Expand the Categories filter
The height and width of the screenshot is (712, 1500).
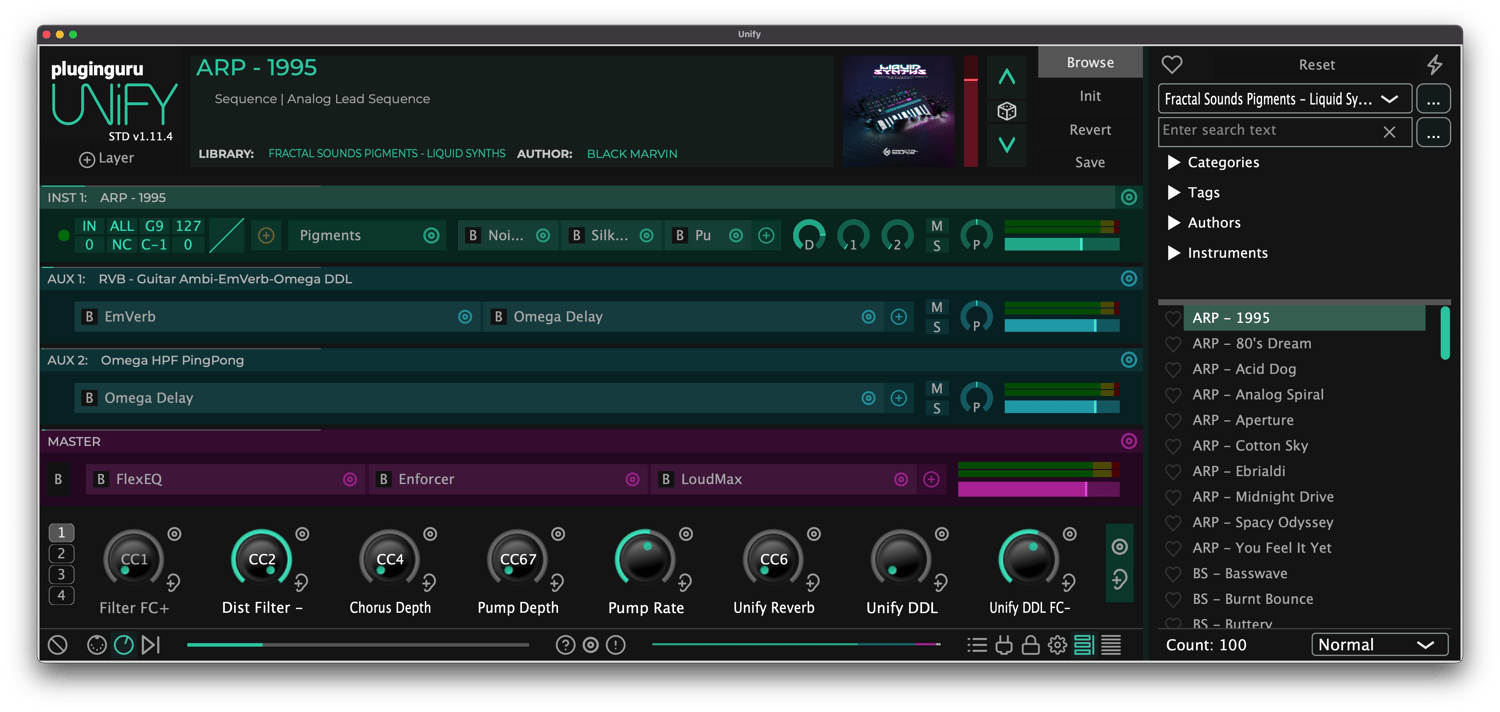pyautogui.click(x=1174, y=162)
